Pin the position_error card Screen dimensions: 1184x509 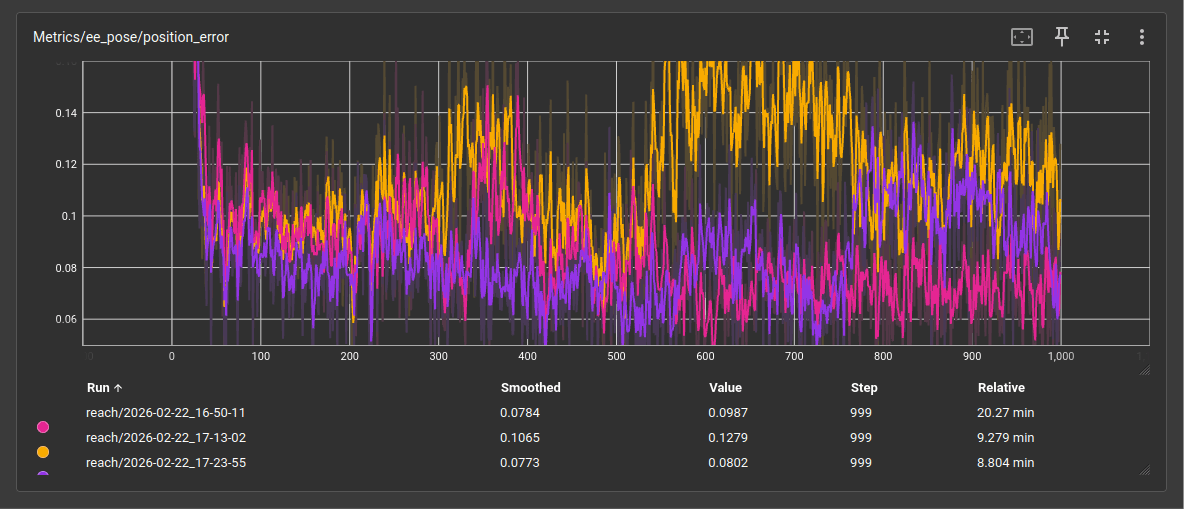(1062, 37)
